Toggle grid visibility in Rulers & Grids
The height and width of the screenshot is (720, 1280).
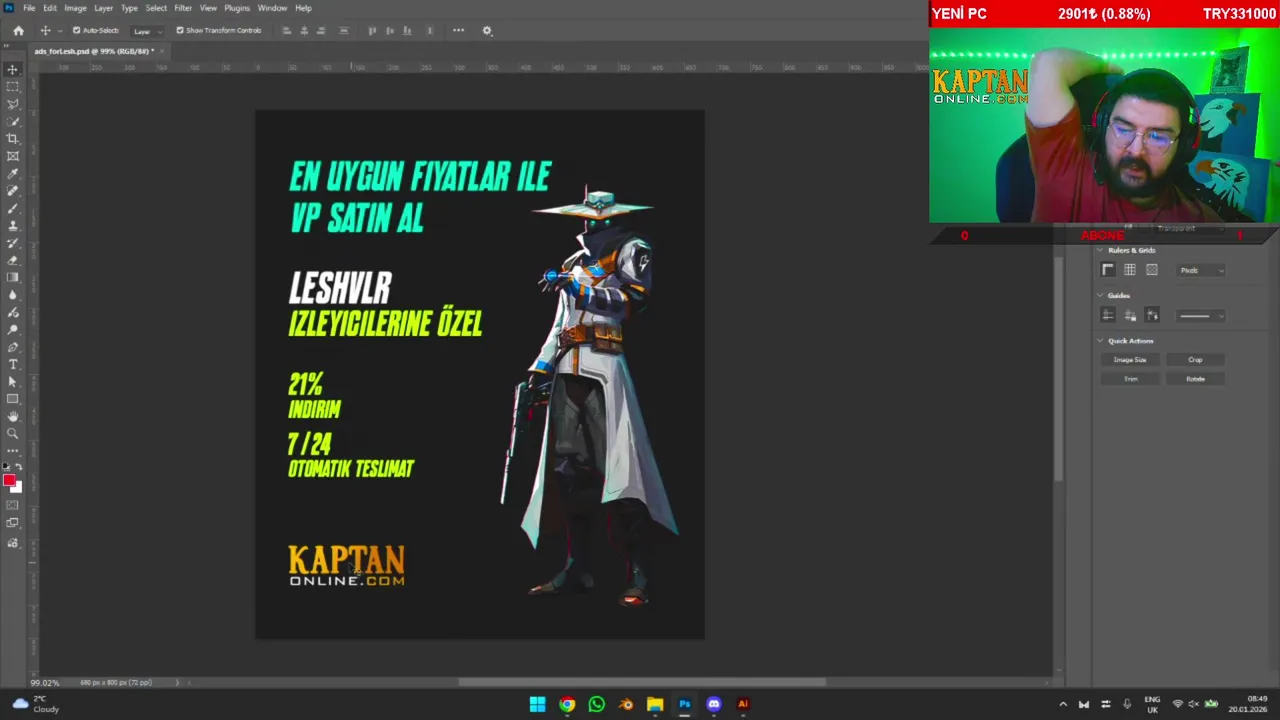1130,270
